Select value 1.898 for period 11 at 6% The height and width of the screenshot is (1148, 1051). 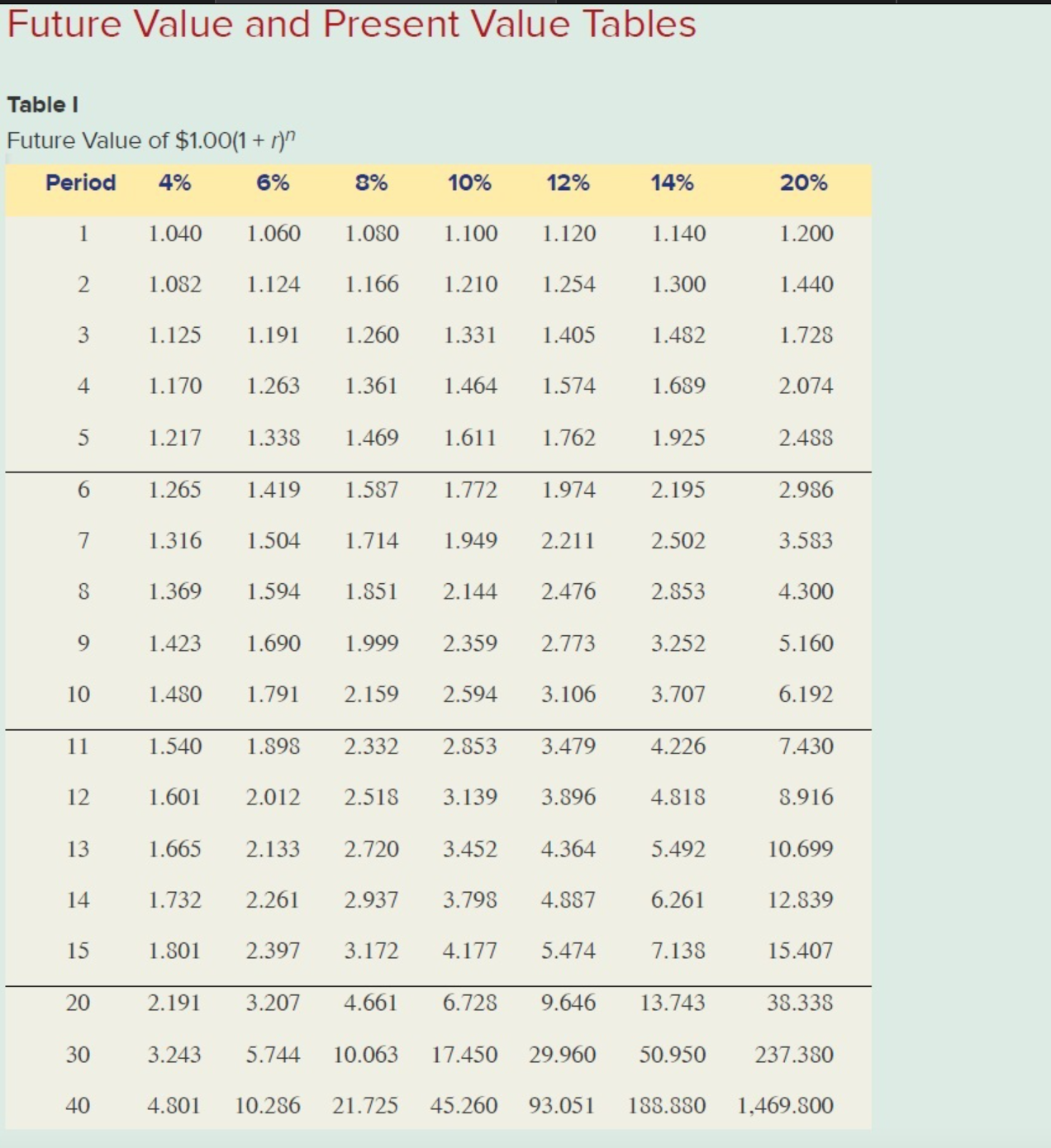[x=273, y=747]
